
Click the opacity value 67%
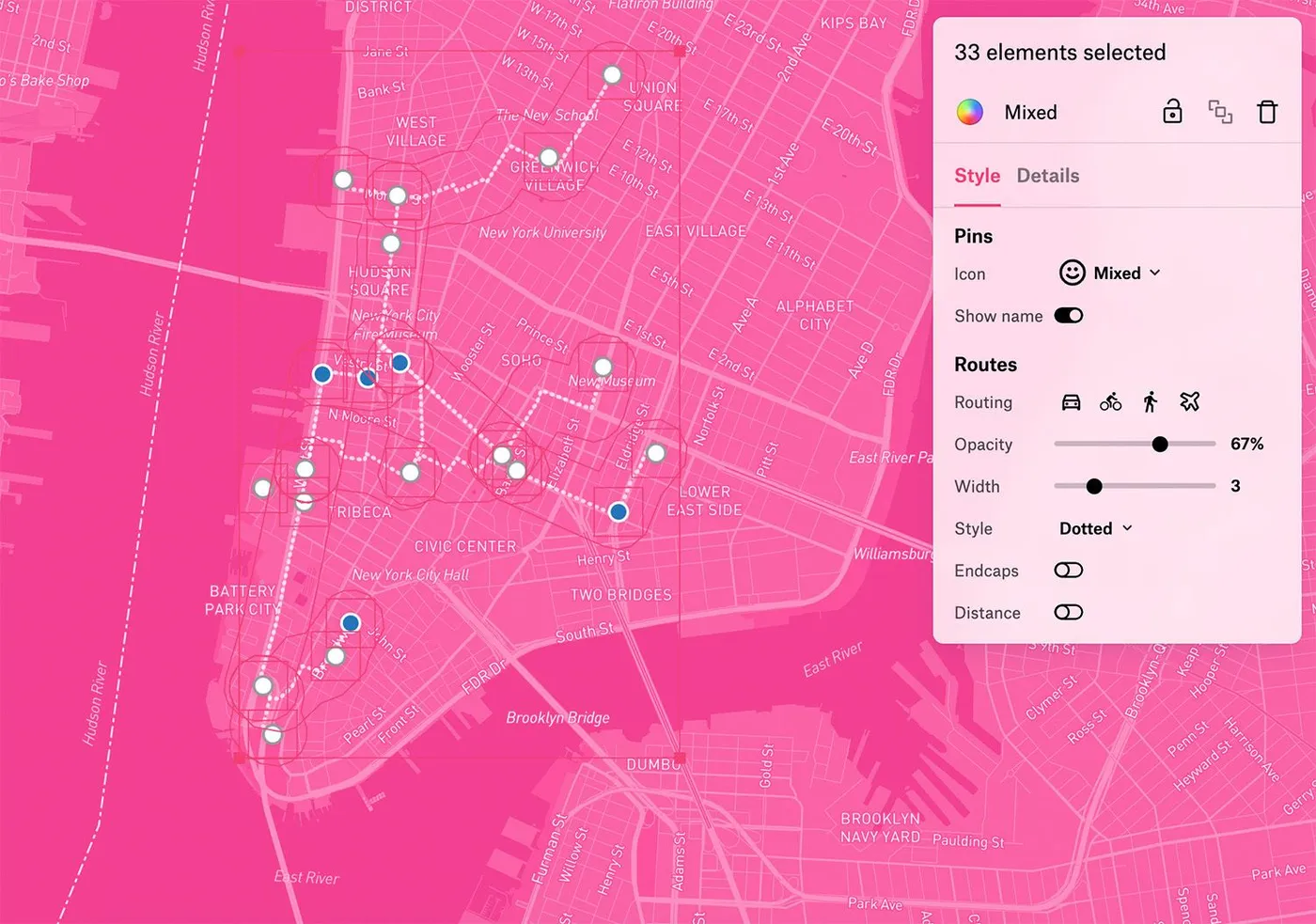1247,444
